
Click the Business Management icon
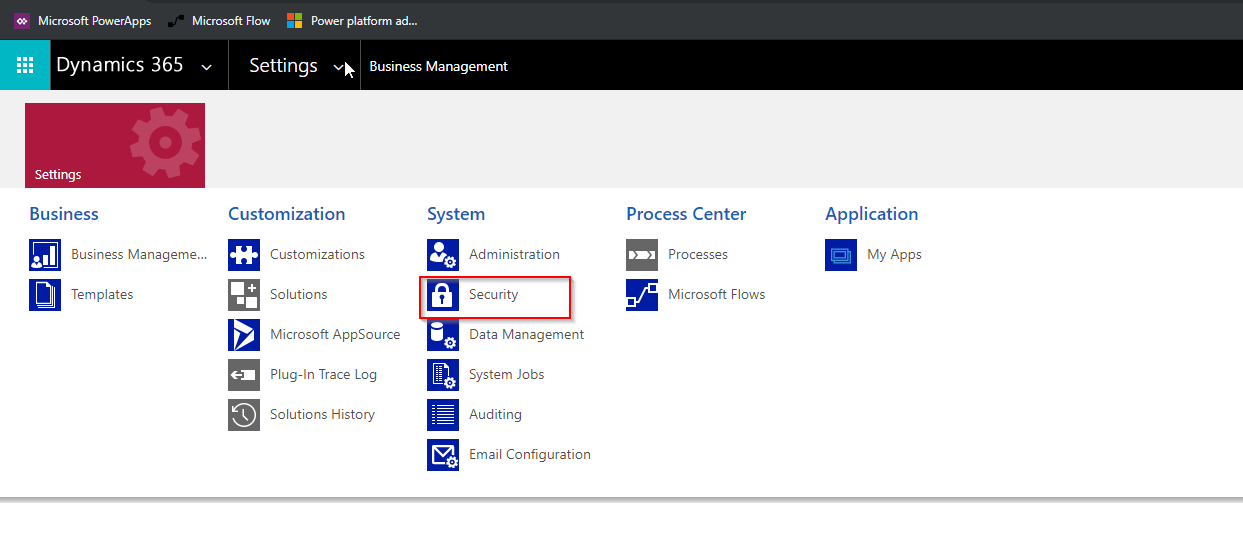(x=45, y=255)
